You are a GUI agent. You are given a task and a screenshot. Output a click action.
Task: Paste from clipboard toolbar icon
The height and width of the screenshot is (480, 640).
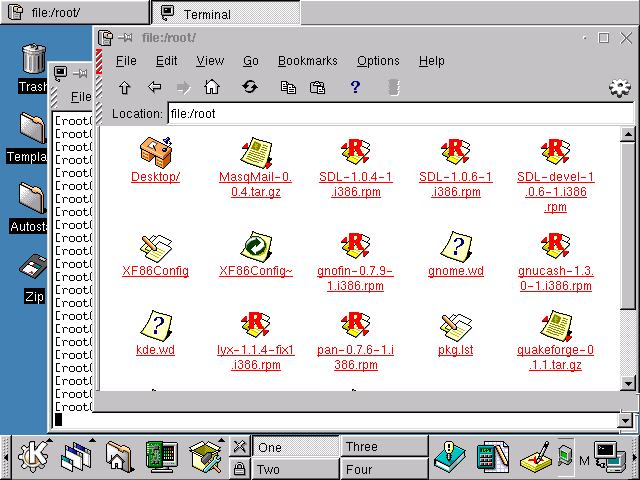coord(318,87)
